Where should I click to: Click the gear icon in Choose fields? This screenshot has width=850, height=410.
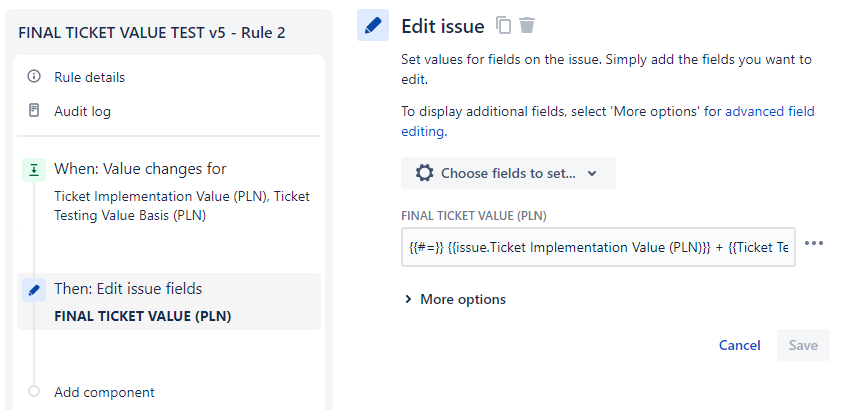tap(424, 173)
